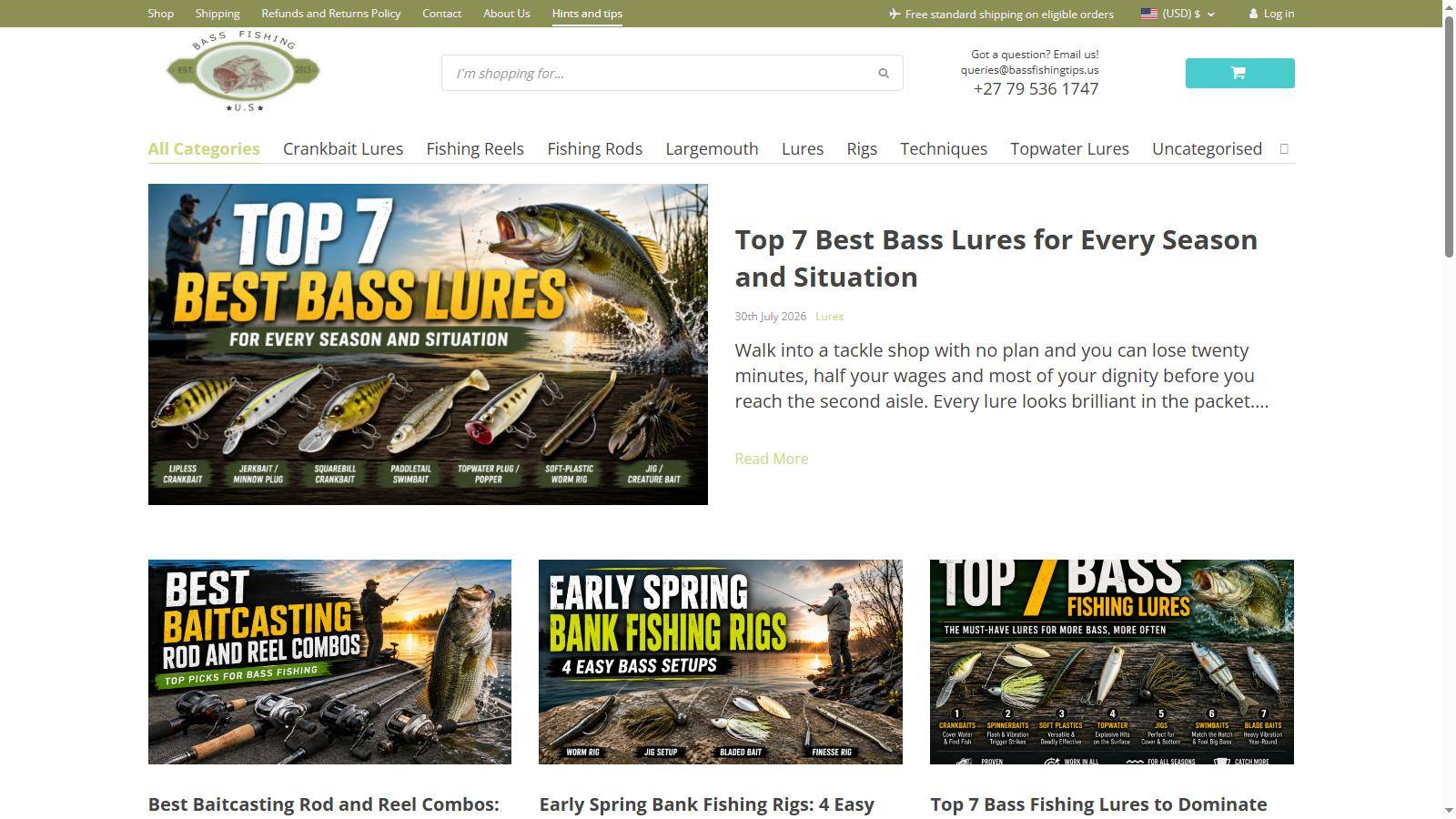Click the airplane free shipping icon

895,14
